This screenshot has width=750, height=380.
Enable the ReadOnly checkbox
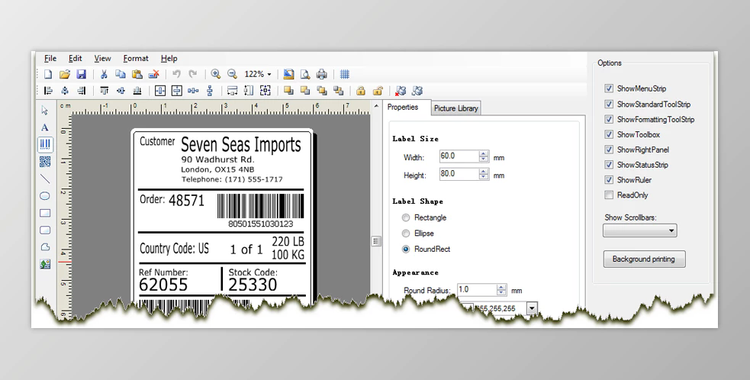tap(608, 195)
